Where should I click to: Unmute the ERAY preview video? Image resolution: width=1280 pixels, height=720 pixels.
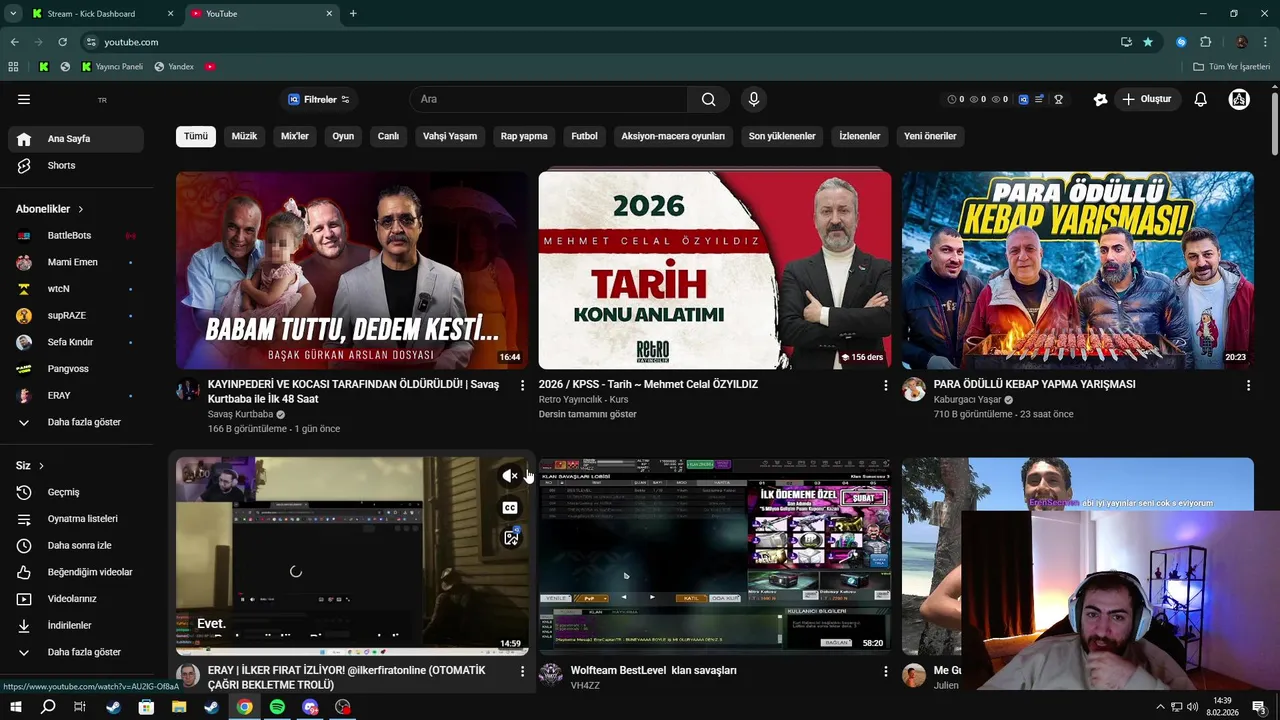(x=509, y=476)
